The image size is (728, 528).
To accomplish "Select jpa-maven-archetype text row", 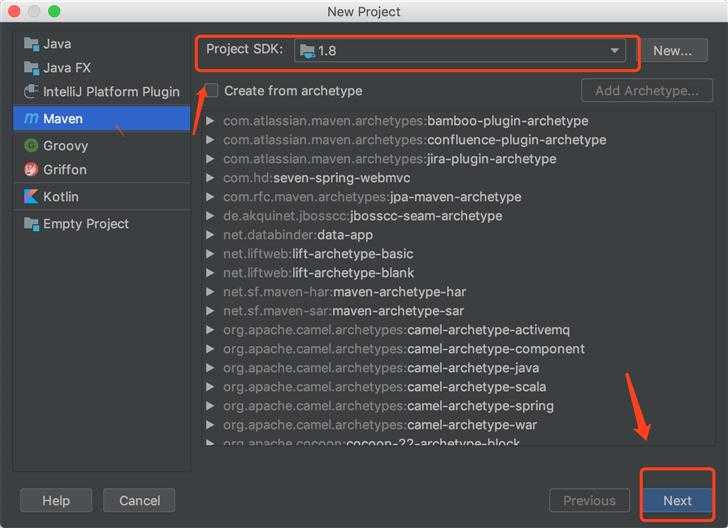I will click(x=372, y=197).
